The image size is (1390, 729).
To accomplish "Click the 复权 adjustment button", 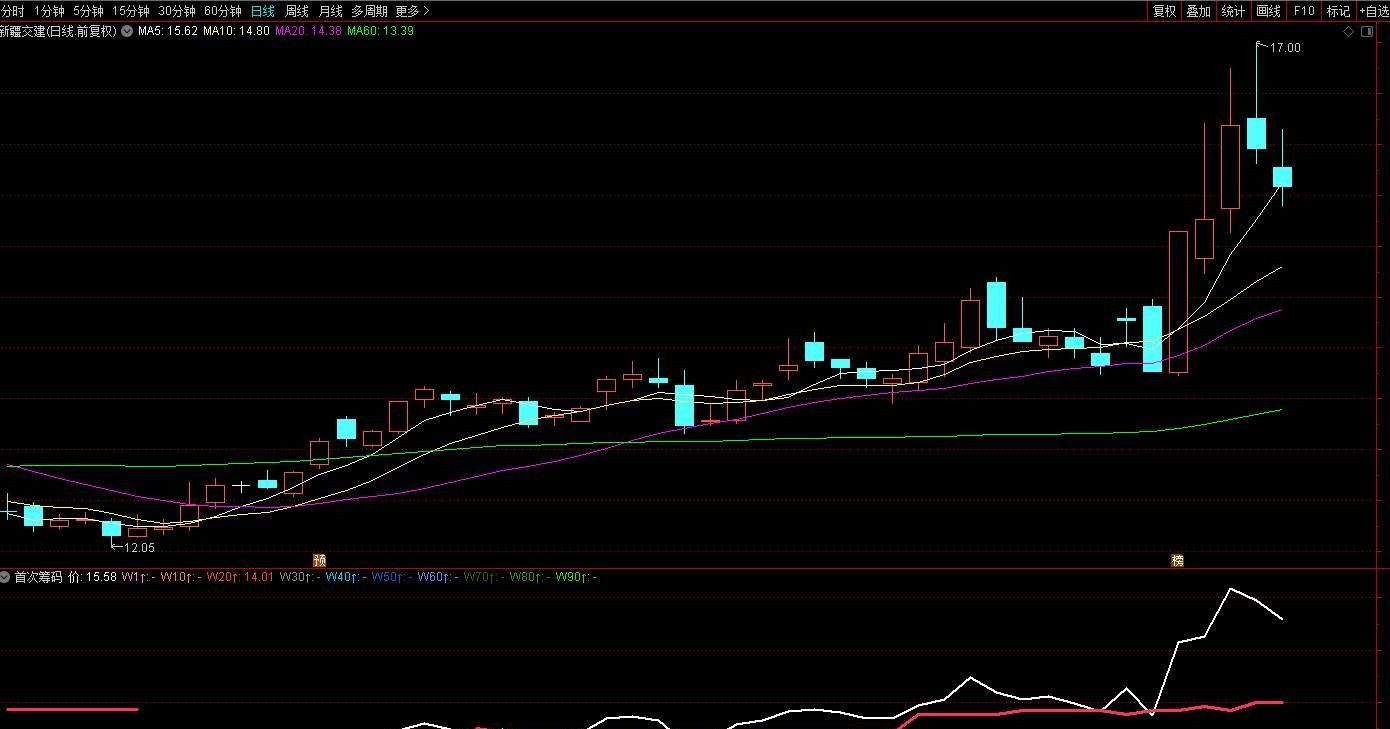I will pos(1164,11).
